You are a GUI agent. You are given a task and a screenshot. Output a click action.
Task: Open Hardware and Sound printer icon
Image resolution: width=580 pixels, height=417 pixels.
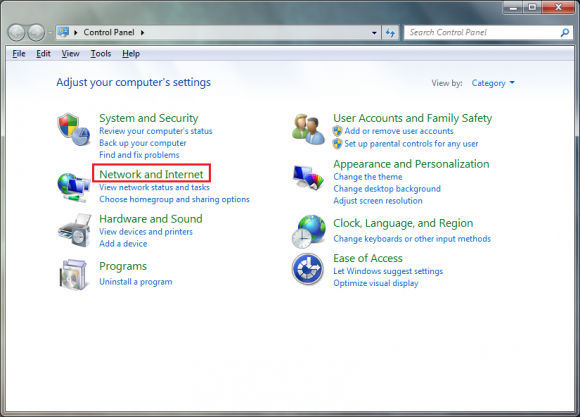[74, 231]
